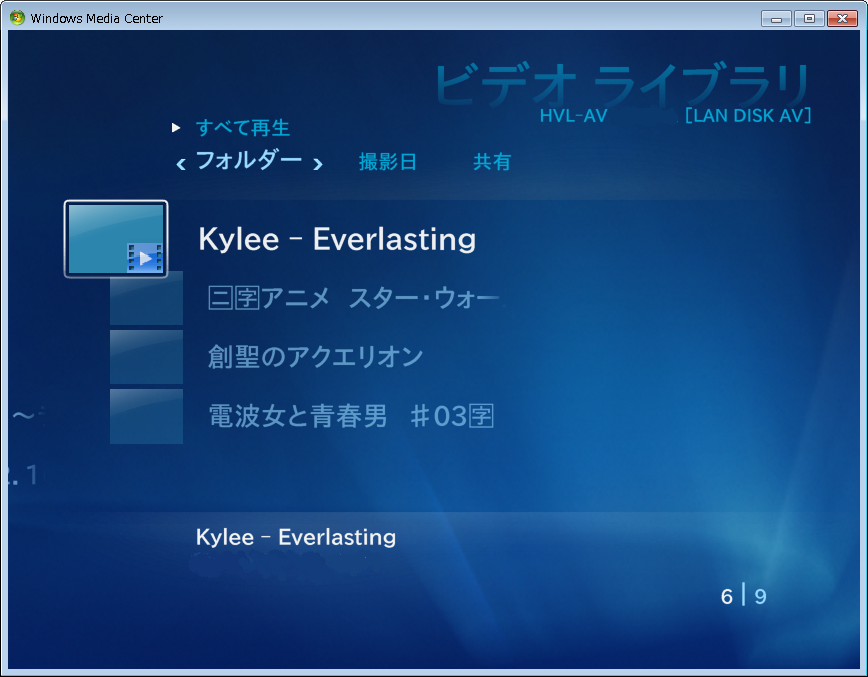The height and width of the screenshot is (677, 868).
Task: Select the フォルダー view tab
Action: (249, 161)
